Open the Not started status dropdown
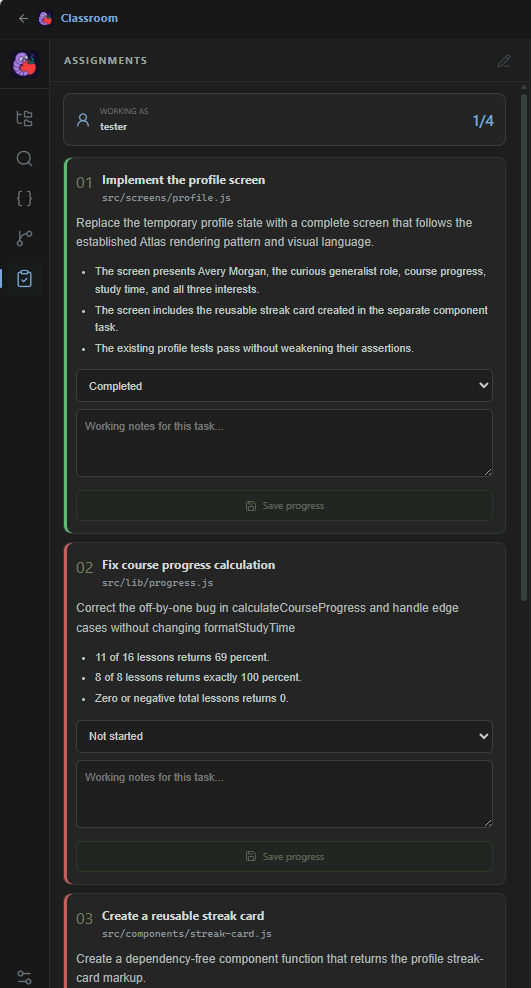 [x=284, y=736]
